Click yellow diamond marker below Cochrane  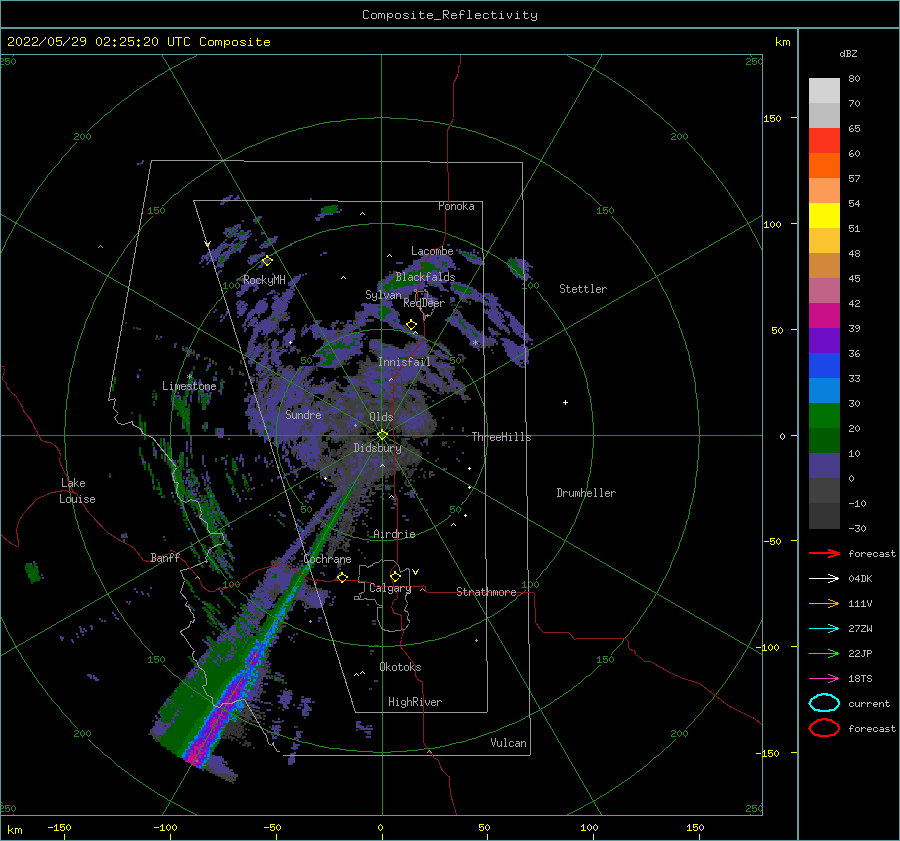coord(342,577)
